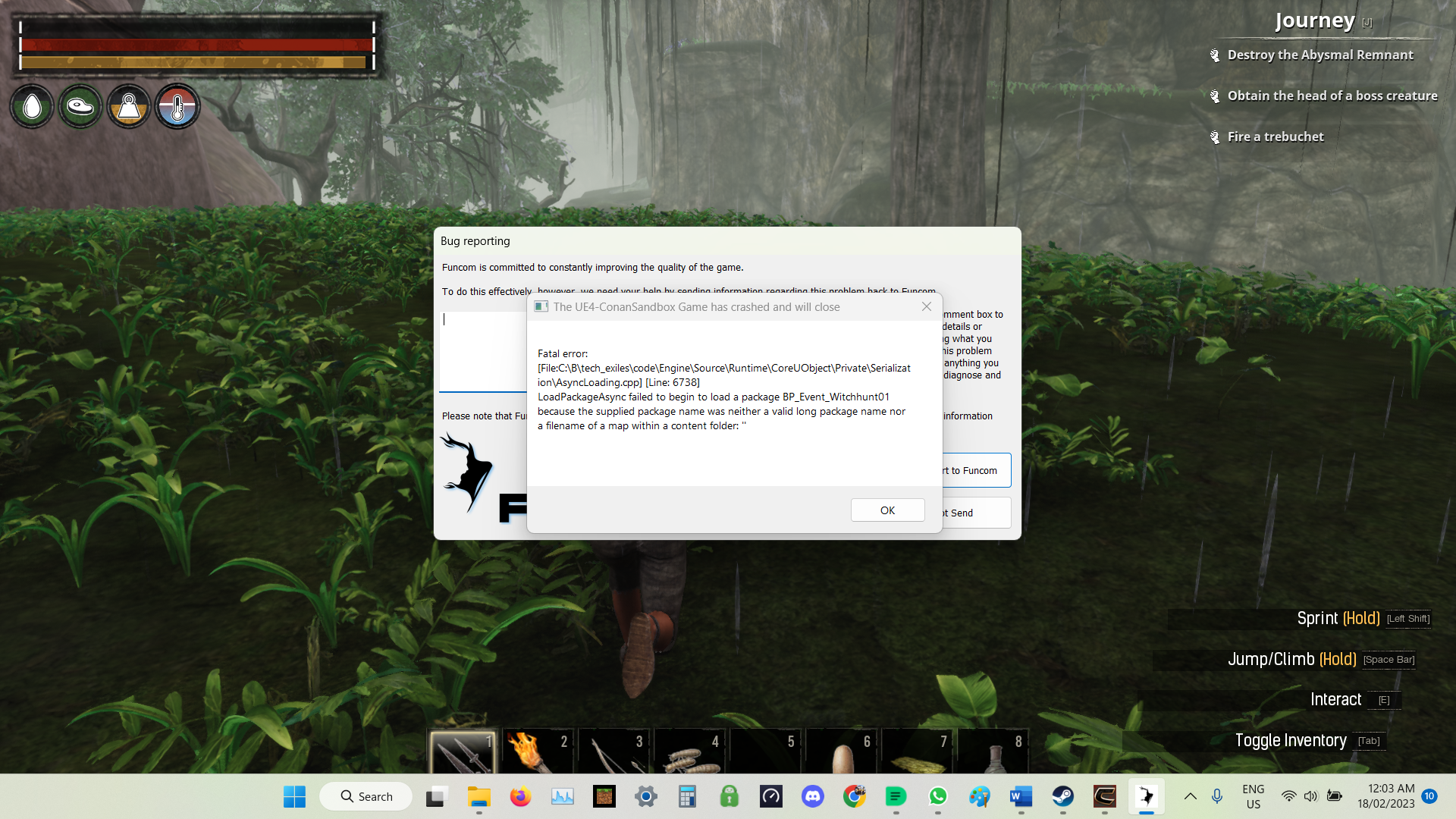Click the temperature thermometer status icon
Screen dimensions: 1456x819
pos(177,107)
